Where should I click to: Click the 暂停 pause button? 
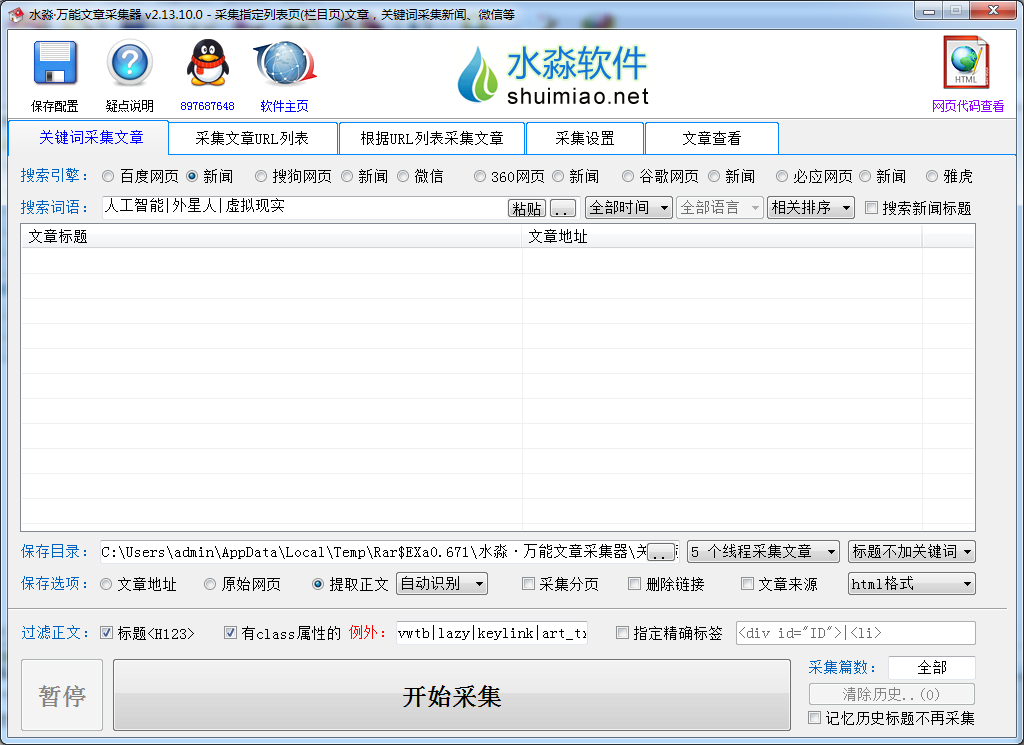[x=62, y=695]
